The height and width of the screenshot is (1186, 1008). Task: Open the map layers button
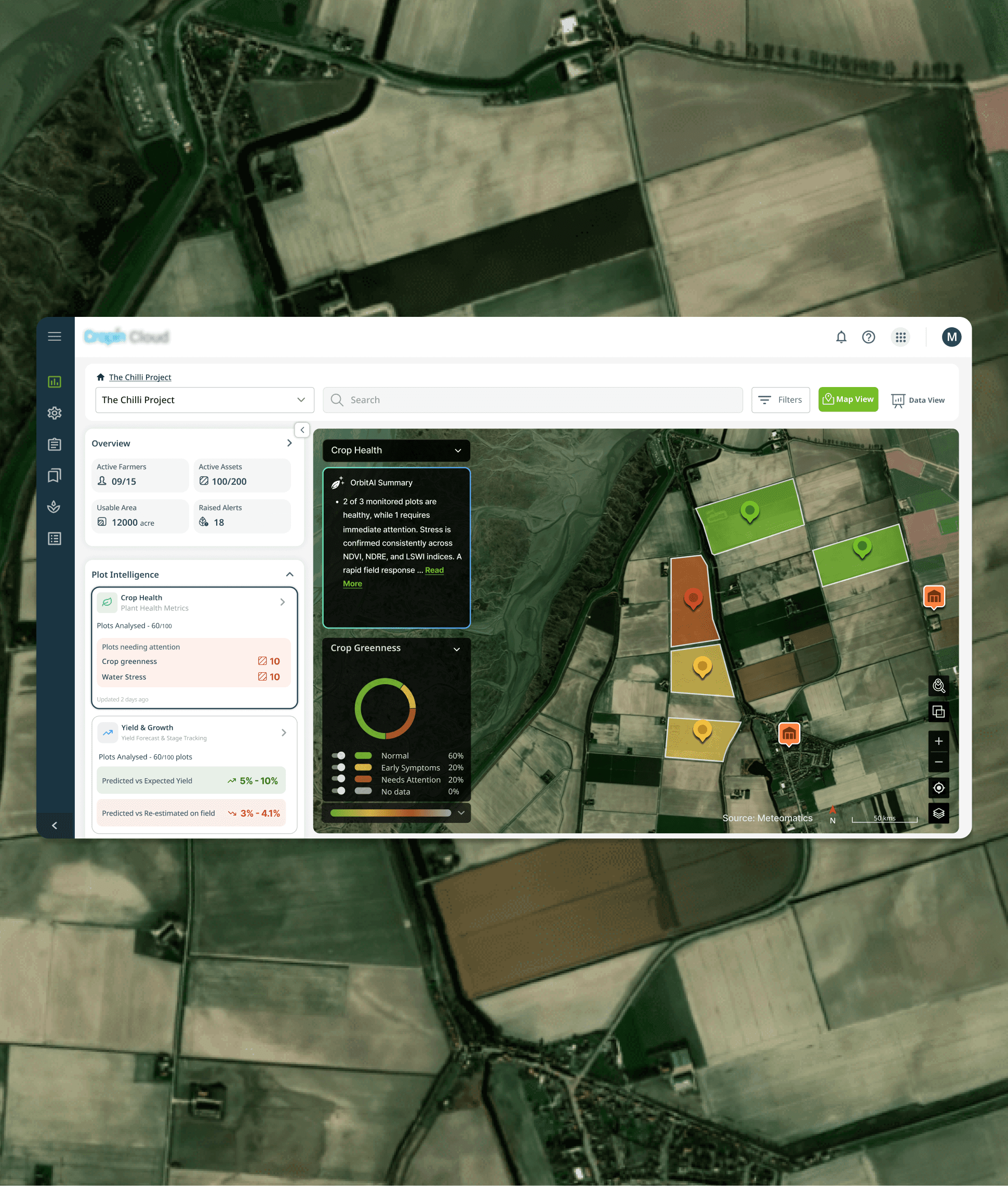(x=938, y=813)
